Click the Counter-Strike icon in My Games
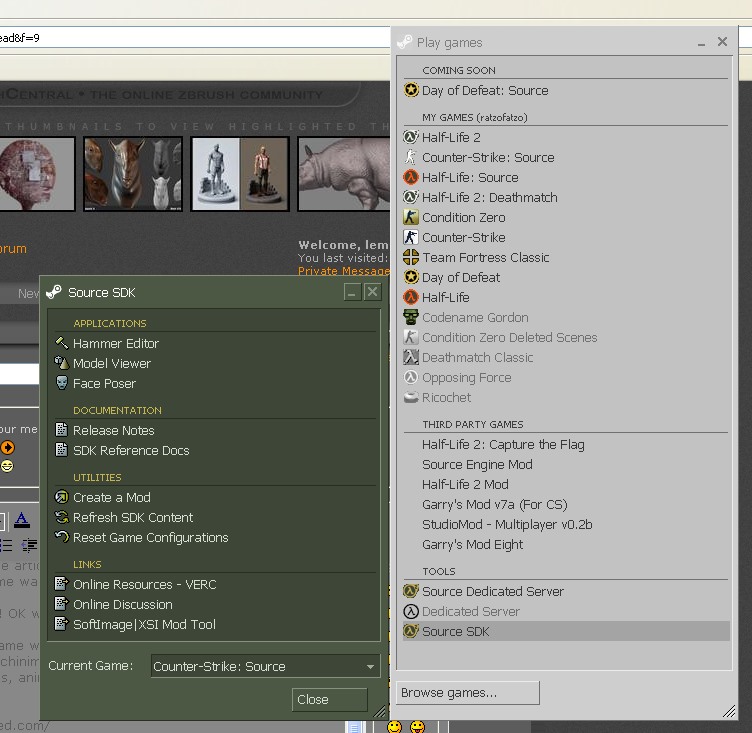This screenshot has height=733, width=752. coord(411,237)
